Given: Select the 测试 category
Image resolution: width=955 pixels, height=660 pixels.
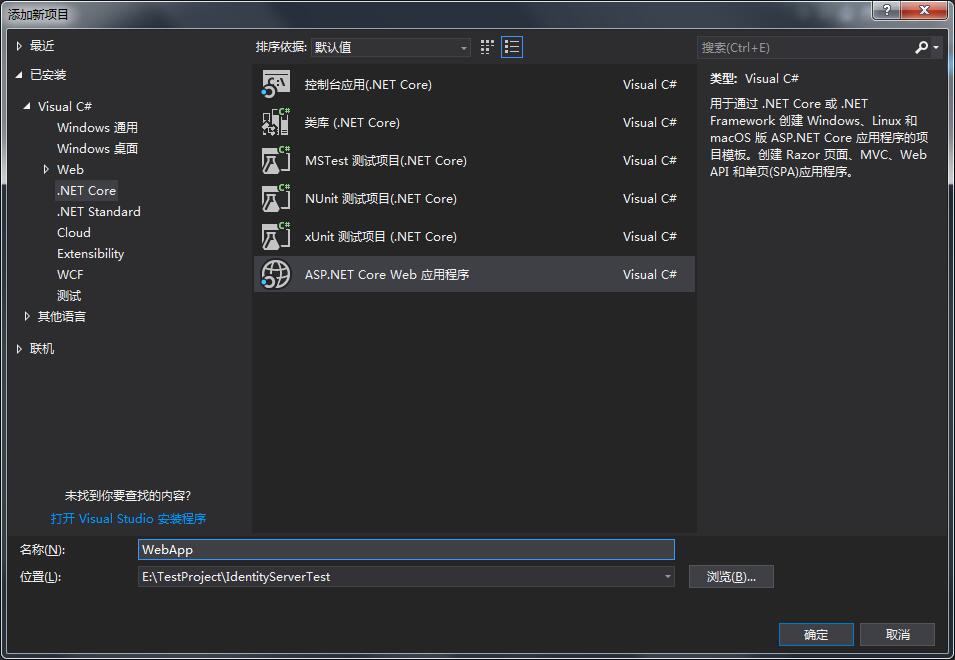Looking at the screenshot, I should point(69,296).
